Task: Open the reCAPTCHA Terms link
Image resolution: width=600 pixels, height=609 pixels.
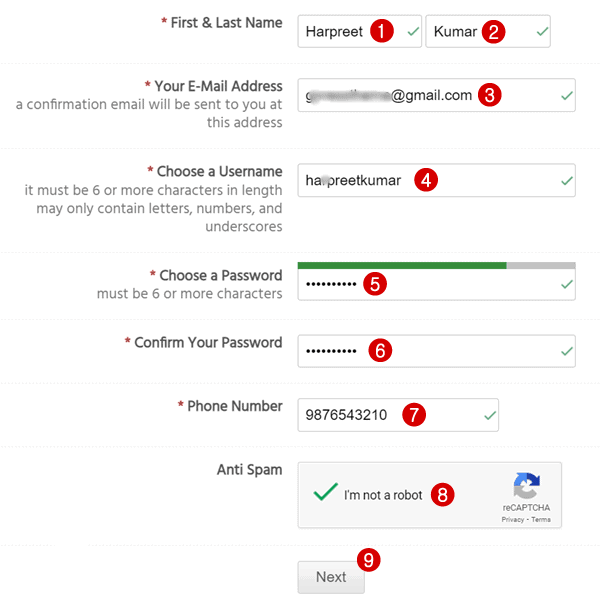Action: (x=541, y=519)
